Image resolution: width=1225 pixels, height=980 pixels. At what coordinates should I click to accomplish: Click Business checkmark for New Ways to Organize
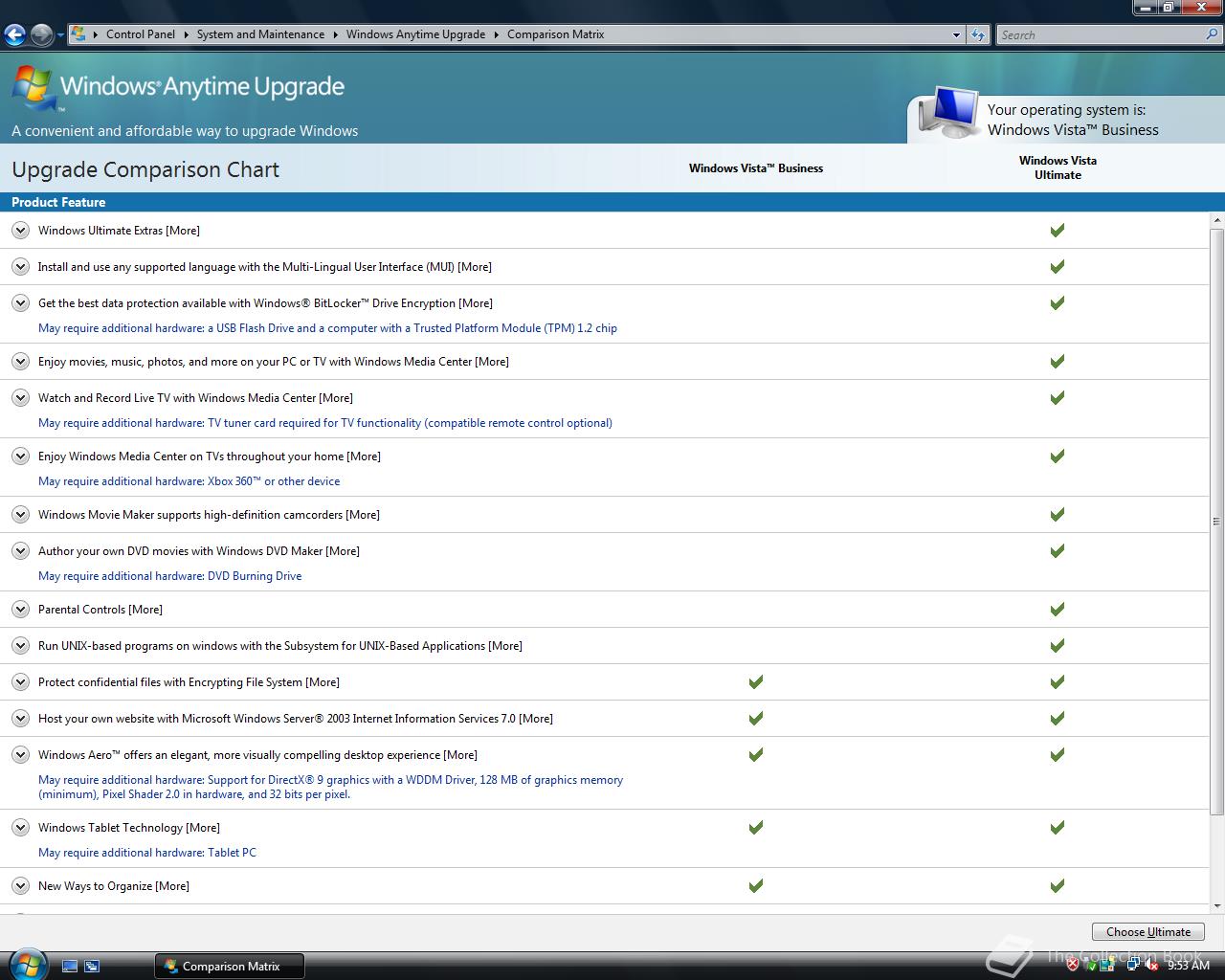pyautogui.click(x=756, y=886)
